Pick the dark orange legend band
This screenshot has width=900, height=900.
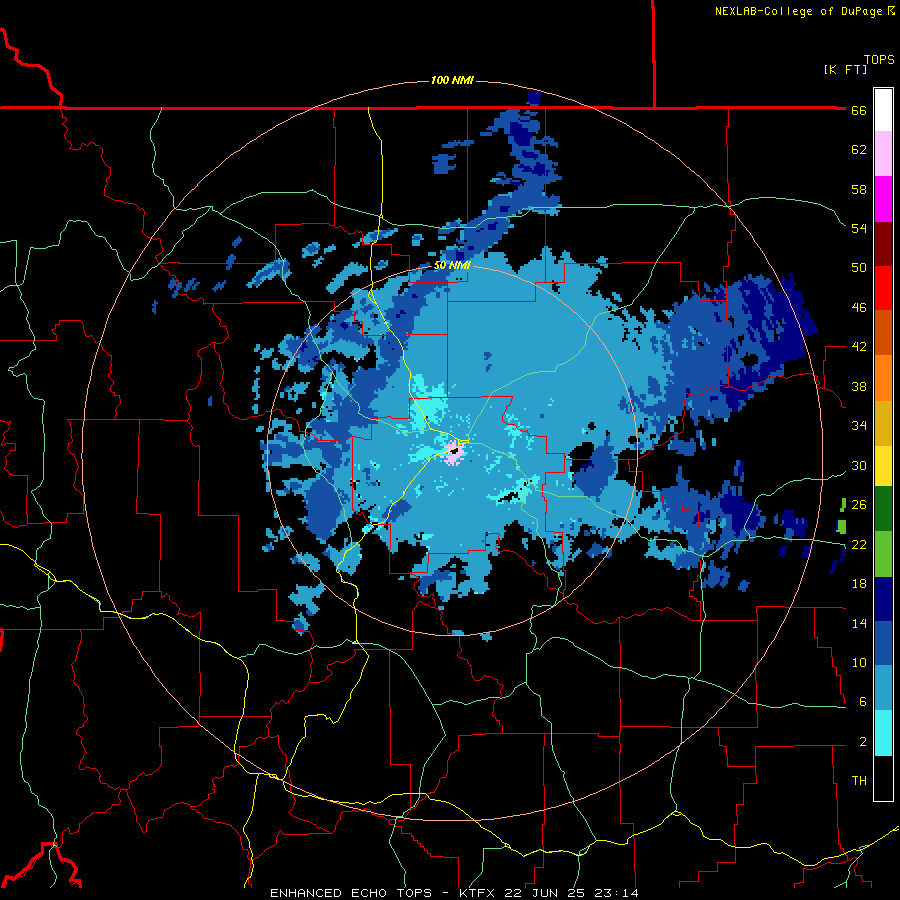tap(883, 332)
